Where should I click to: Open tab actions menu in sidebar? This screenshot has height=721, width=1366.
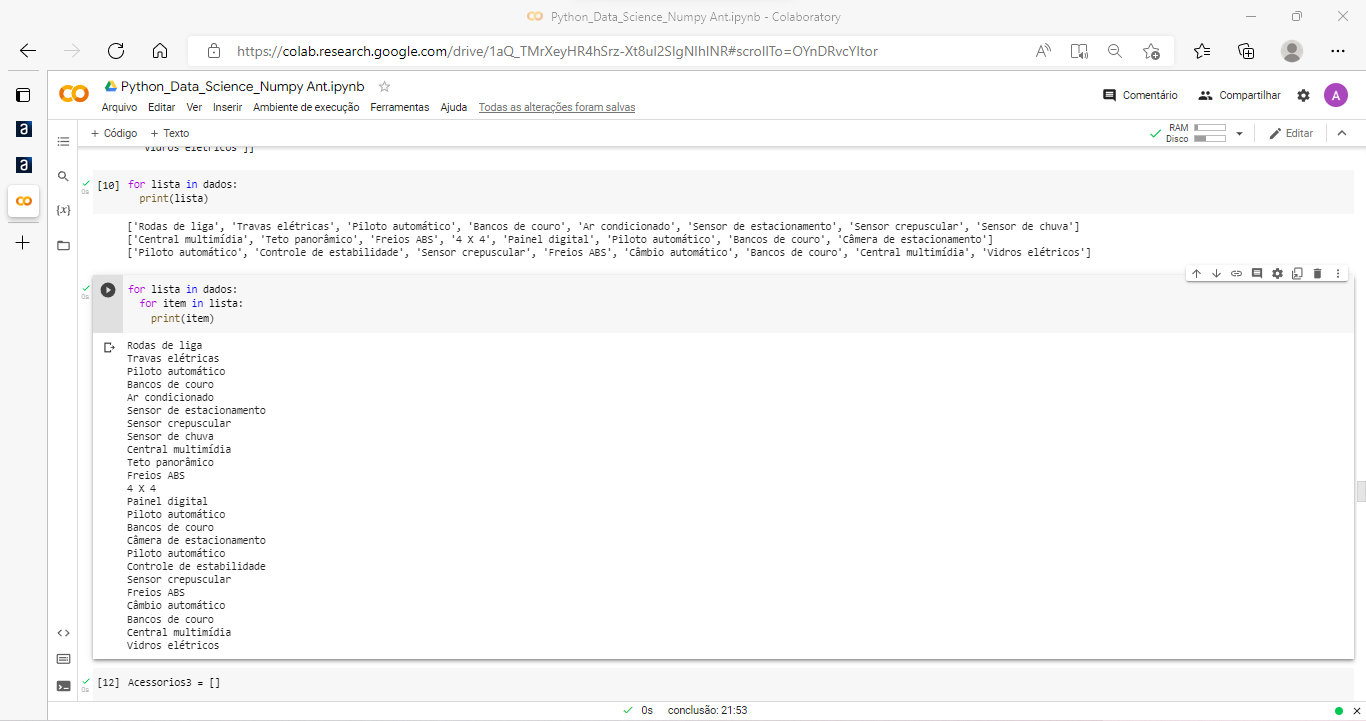point(23,95)
